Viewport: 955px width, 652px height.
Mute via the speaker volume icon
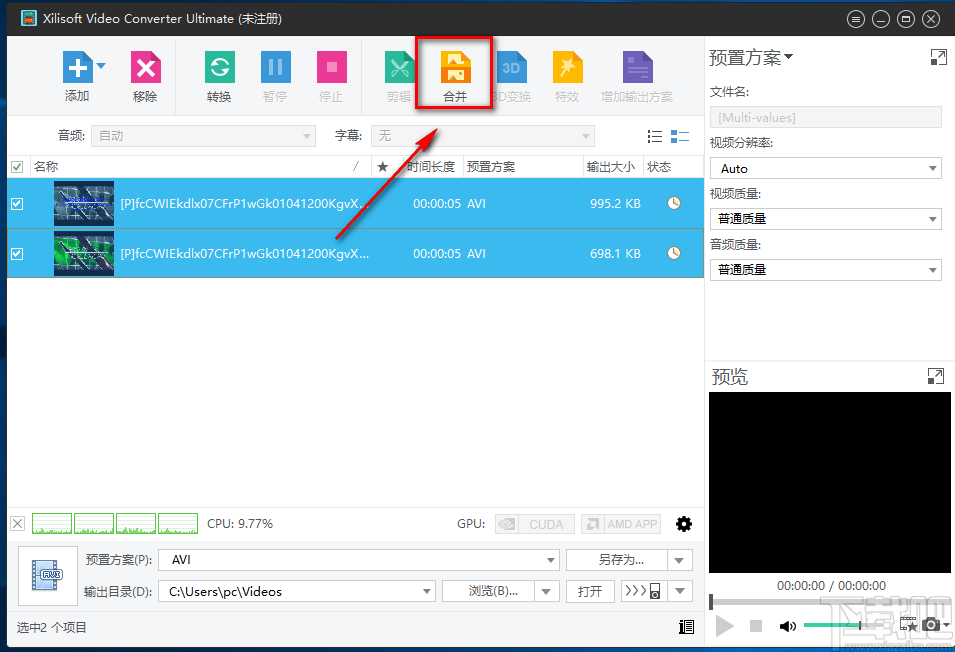(788, 626)
